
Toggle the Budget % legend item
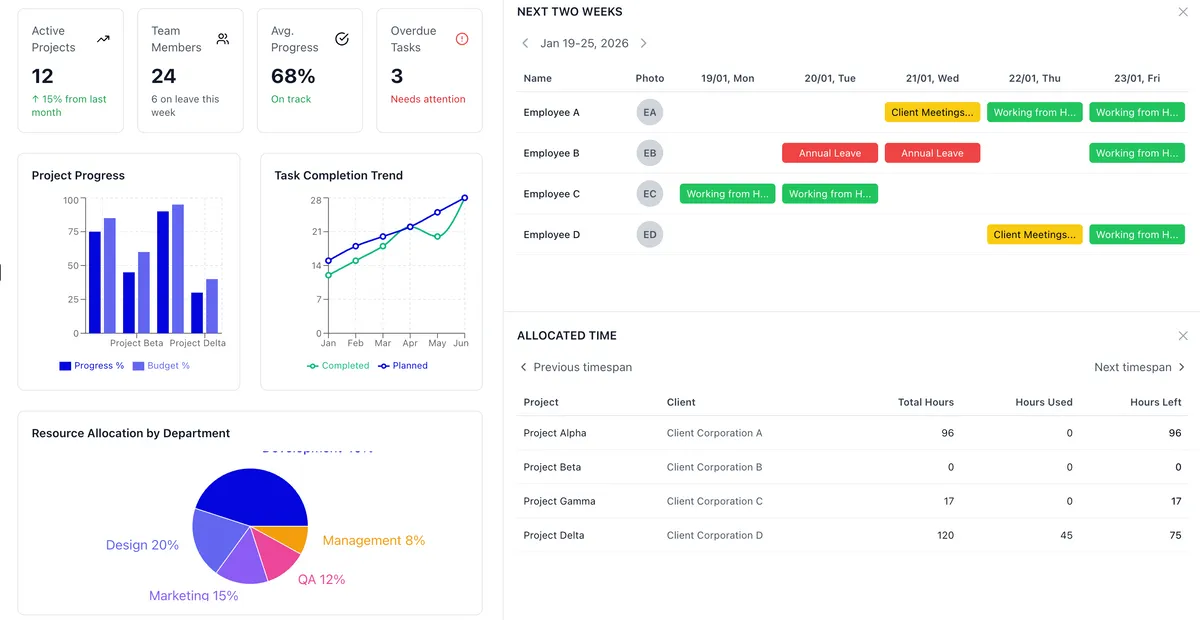tap(161, 366)
